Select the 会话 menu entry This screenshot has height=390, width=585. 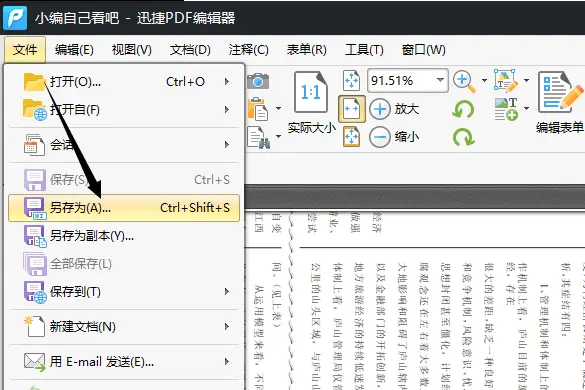tap(124, 144)
